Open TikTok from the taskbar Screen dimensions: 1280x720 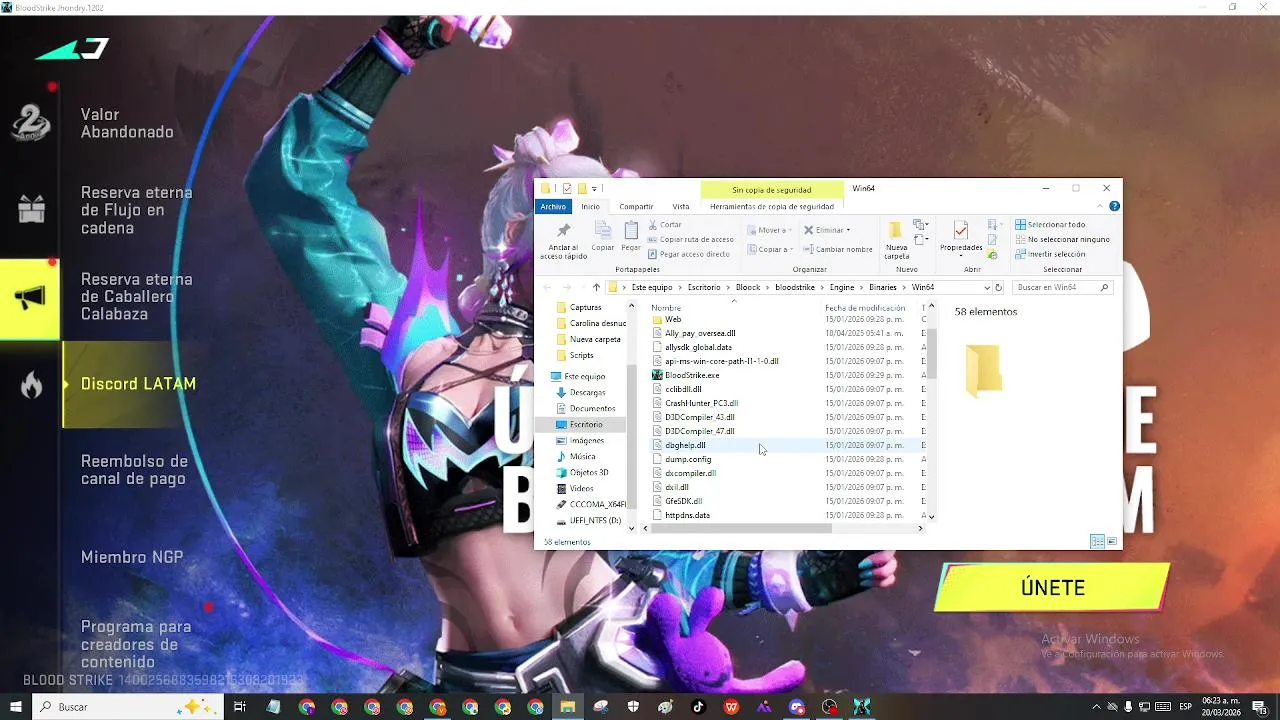(x=698, y=707)
